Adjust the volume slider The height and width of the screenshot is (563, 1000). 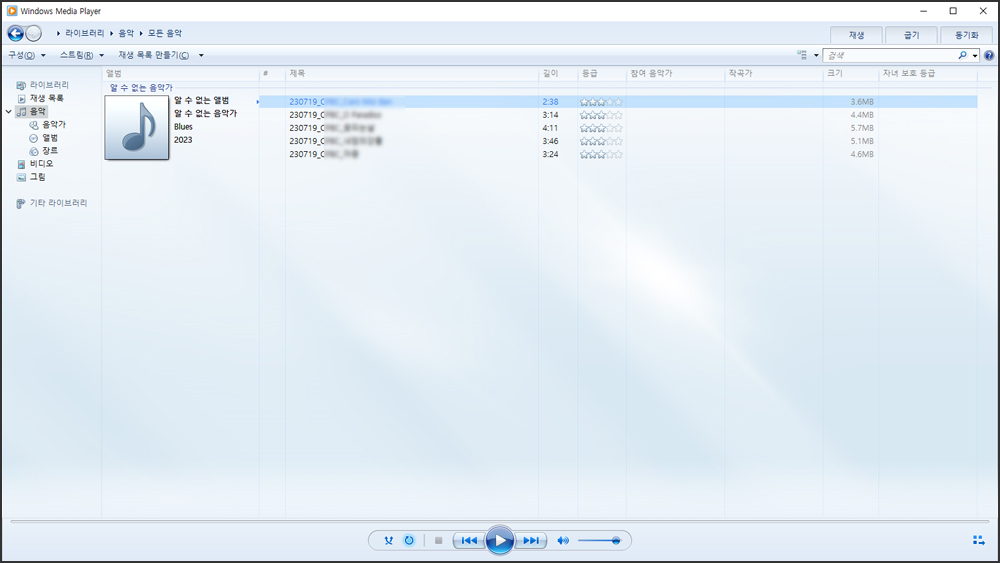coord(599,541)
